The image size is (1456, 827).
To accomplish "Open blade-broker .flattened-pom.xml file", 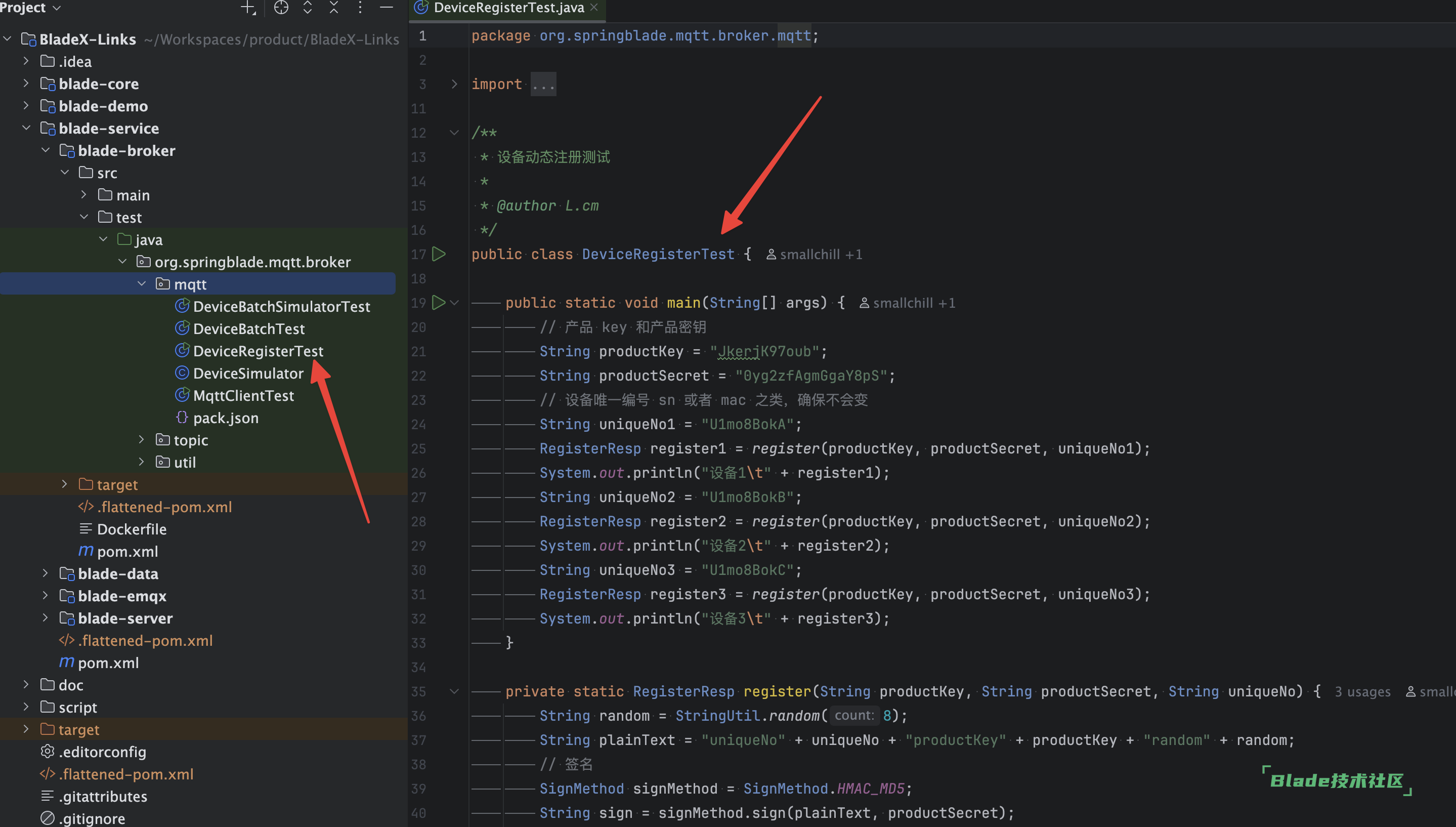I will pyautogui.click(x=164, y=507).
